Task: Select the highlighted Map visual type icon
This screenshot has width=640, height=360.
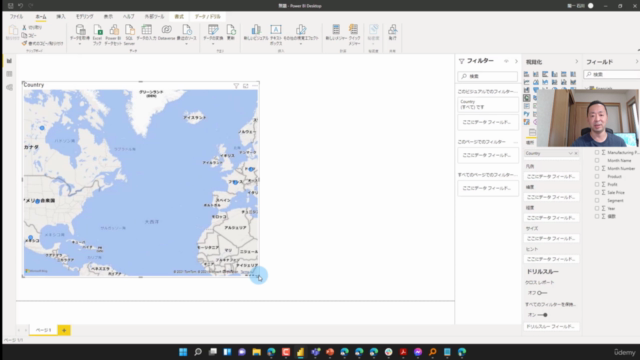Action: tap(527, 98)
